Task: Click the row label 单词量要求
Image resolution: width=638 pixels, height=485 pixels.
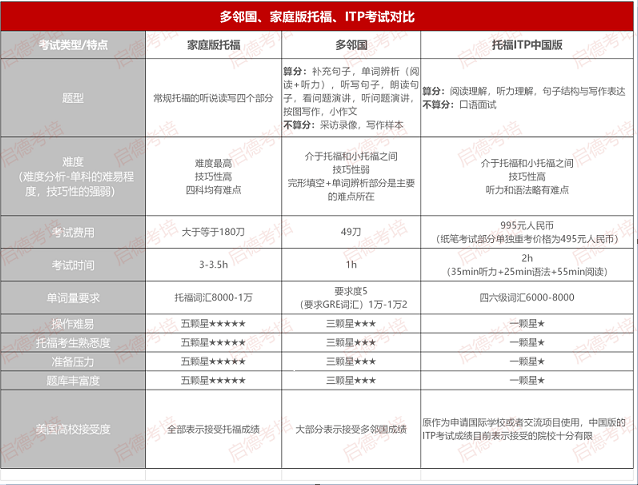Action: tap(73, 298)
